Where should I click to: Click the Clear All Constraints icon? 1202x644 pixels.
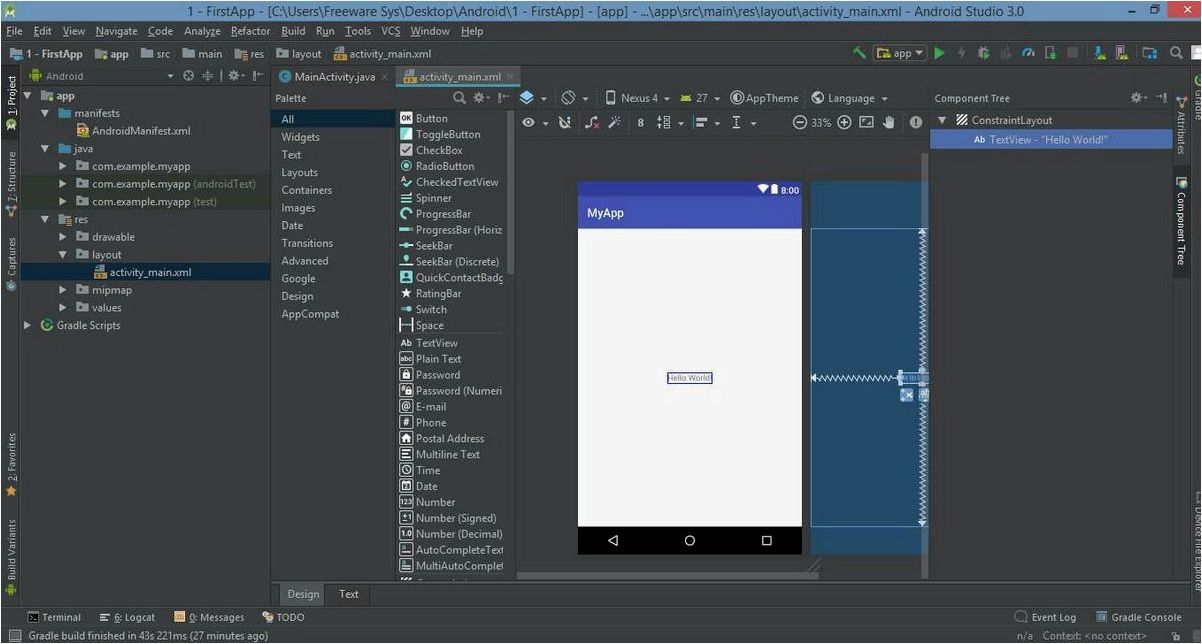[x=592, y=123]
